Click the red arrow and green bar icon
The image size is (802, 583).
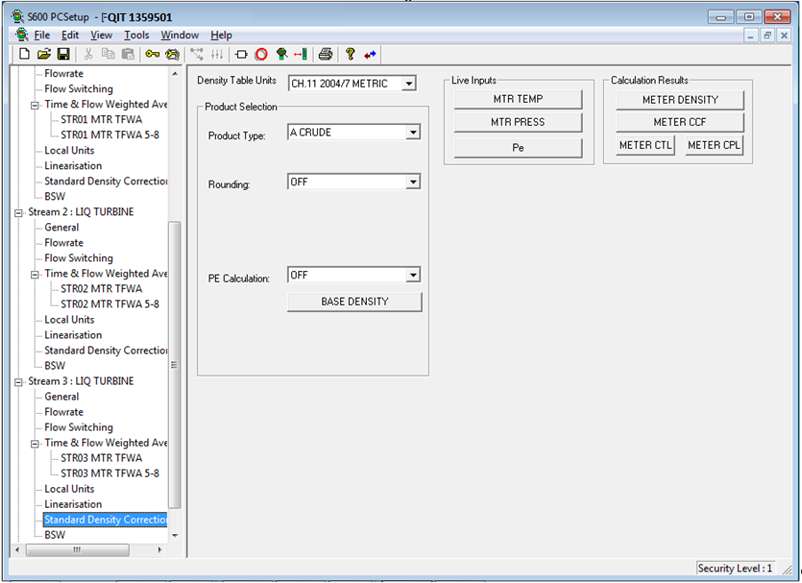[x=301, y=54]
